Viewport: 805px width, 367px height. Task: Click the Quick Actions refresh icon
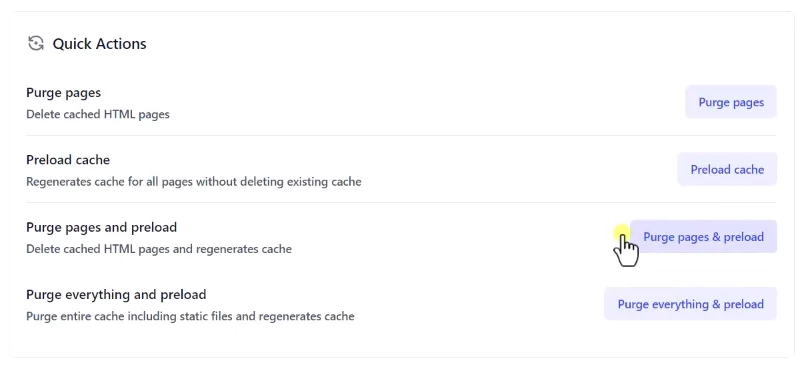35,44
